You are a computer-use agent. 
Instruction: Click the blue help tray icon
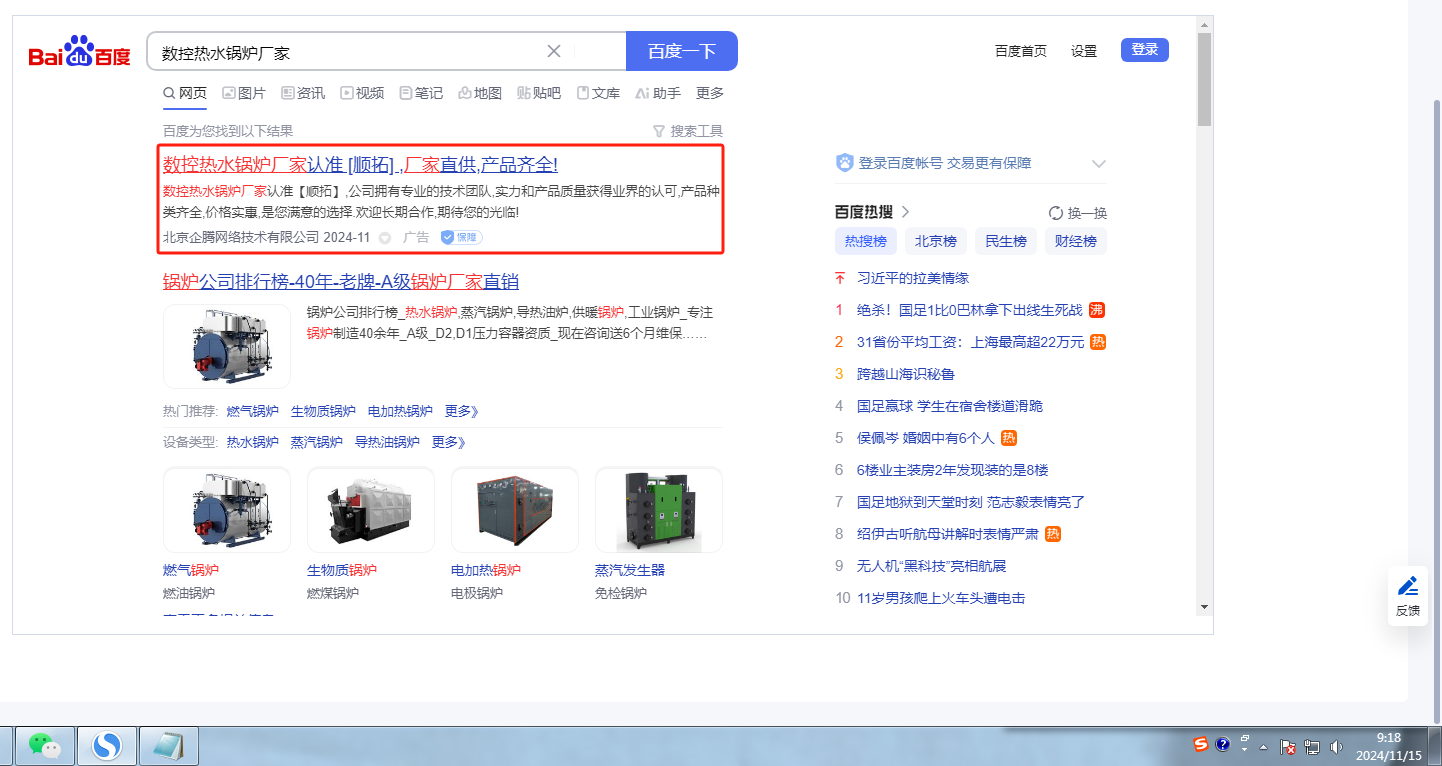1222,744
